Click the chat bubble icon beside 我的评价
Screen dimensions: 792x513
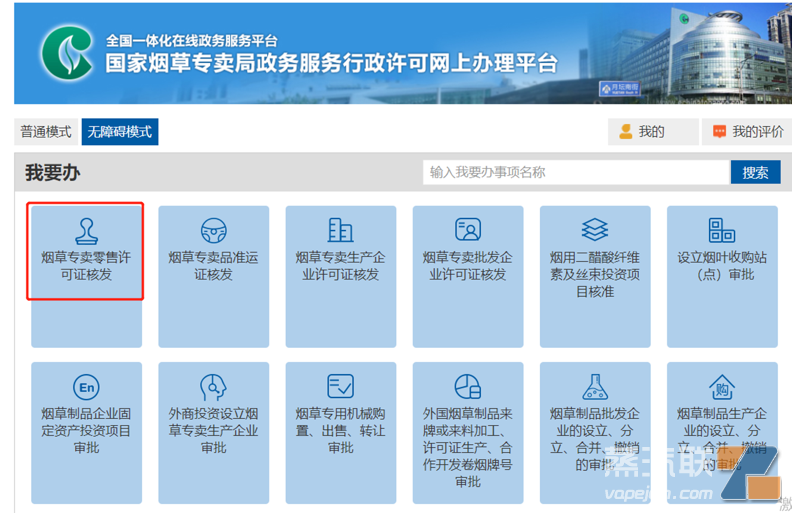719,132
